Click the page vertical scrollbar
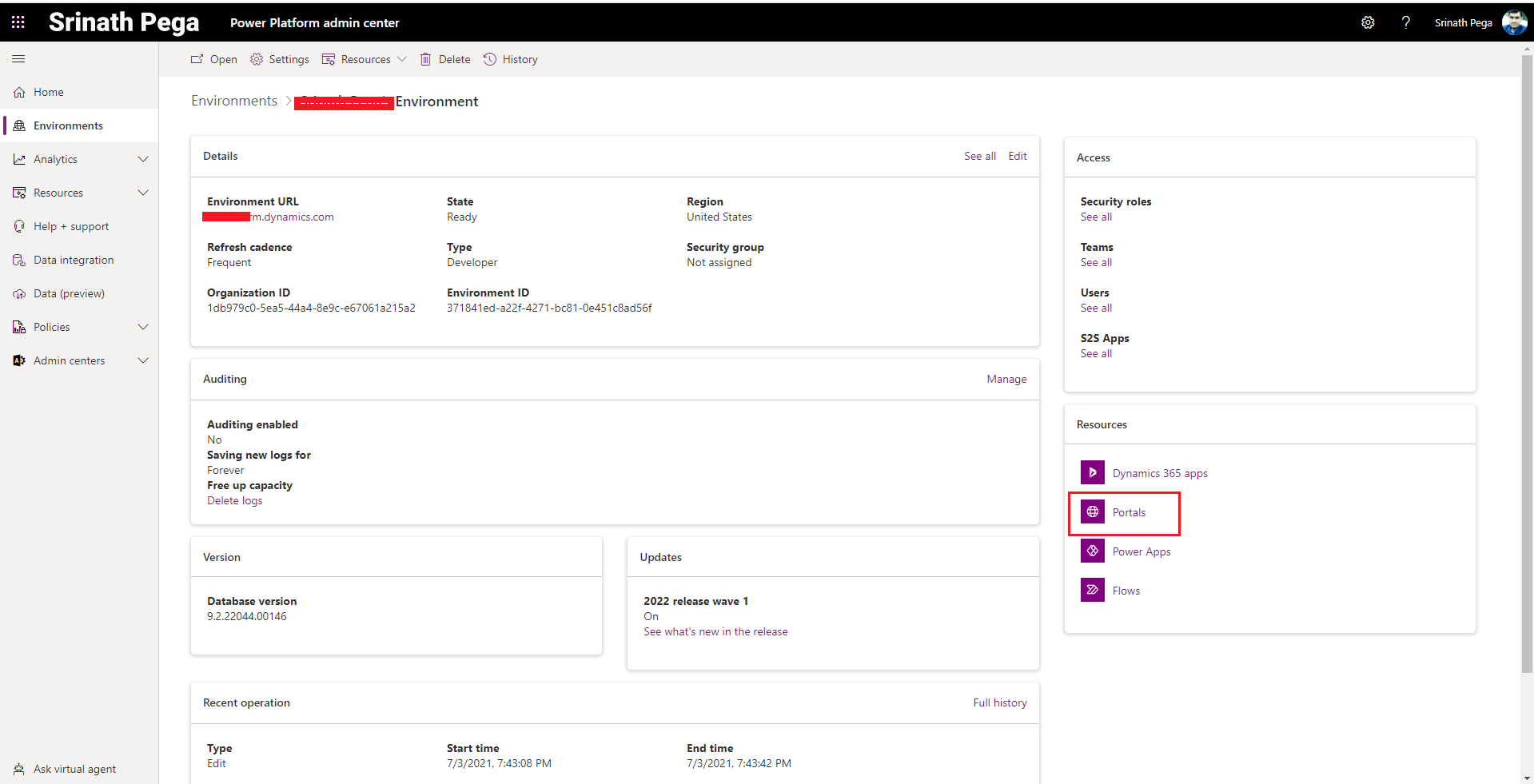 [1527, 360]
